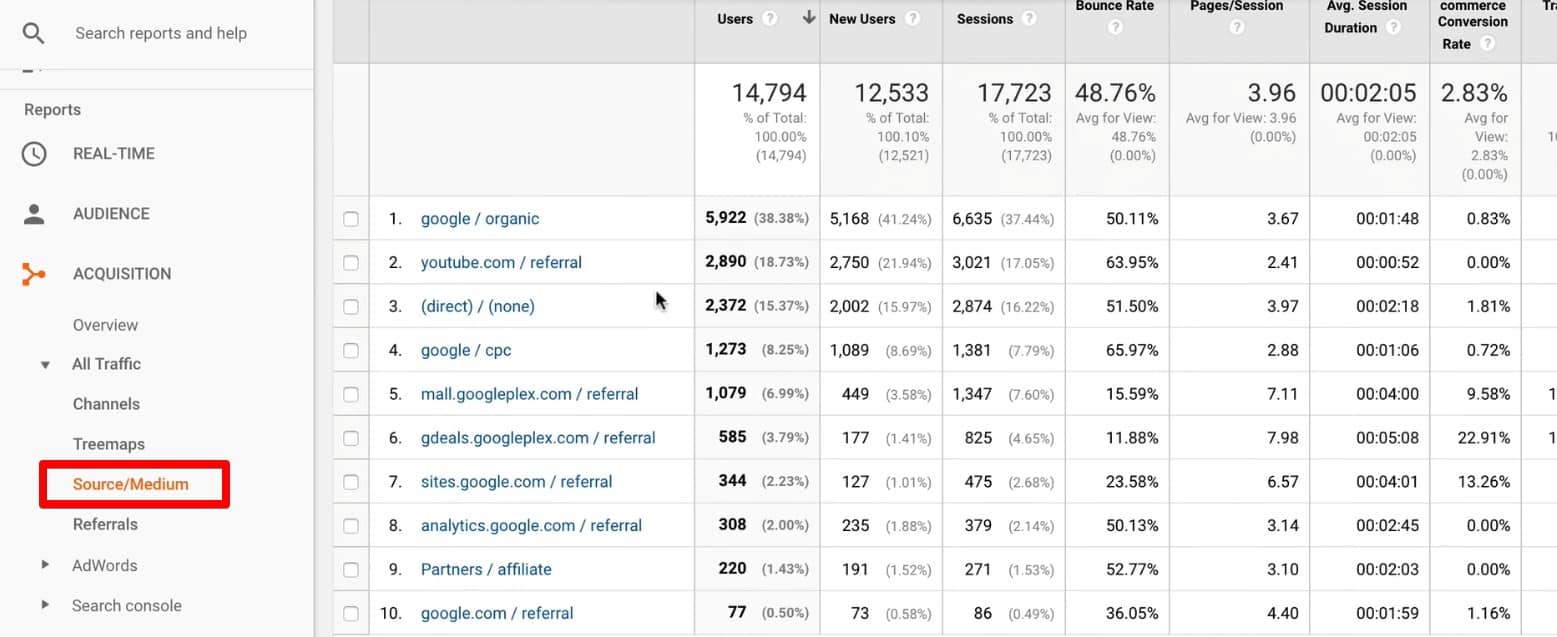Click the search reports input field

pyautogui.click(x=160, y=33)
